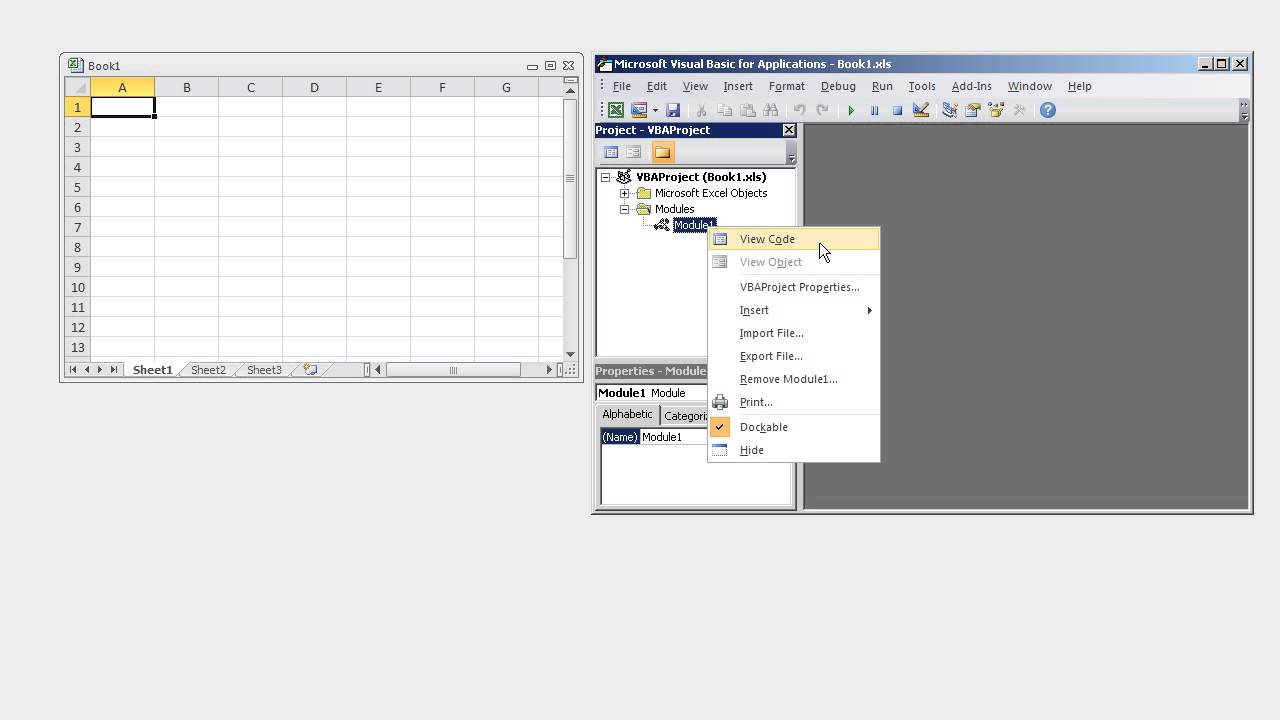Choose Hide from context menu
This screenshot has width=1280, height=720.
[x=794, y=450]
